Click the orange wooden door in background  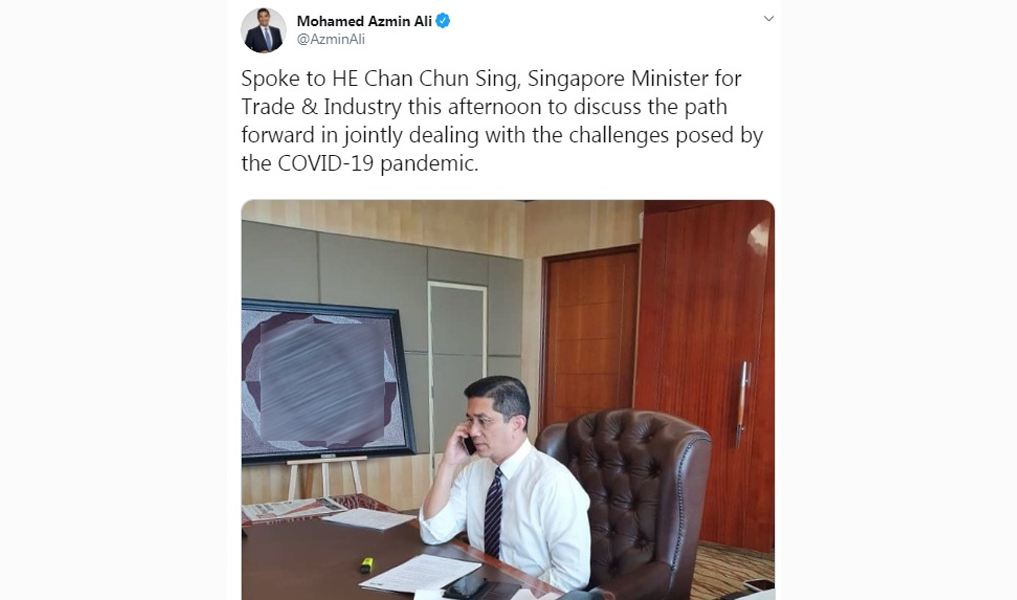tap(590, 336)
